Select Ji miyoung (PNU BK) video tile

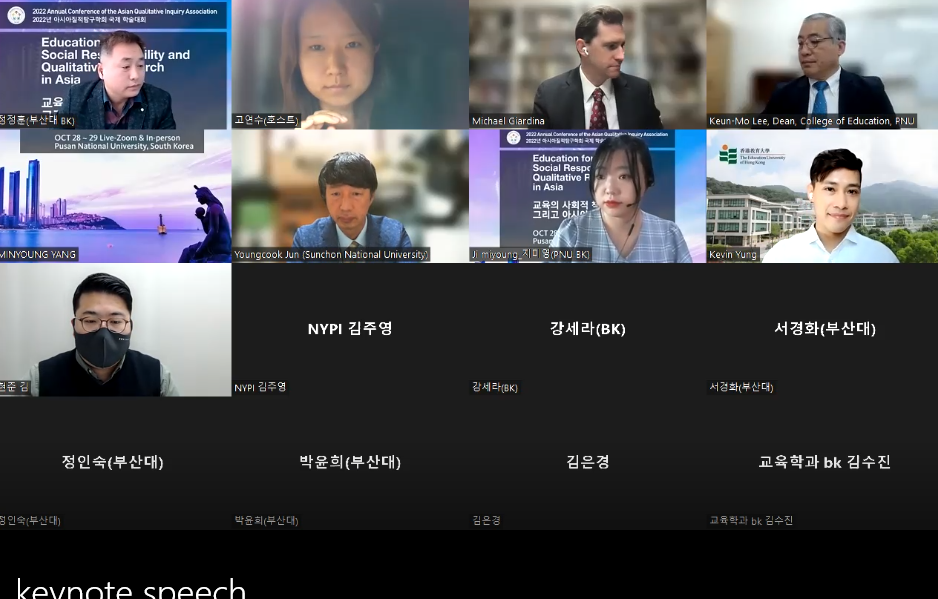[587, 196]
